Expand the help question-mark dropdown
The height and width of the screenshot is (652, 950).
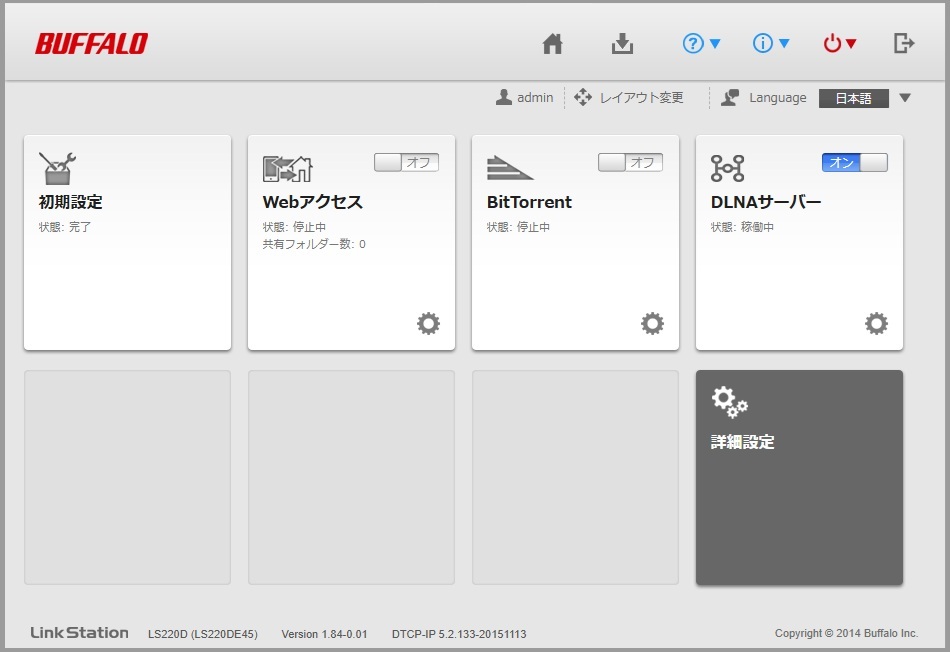pyautogui.click(x=701, y=44)
